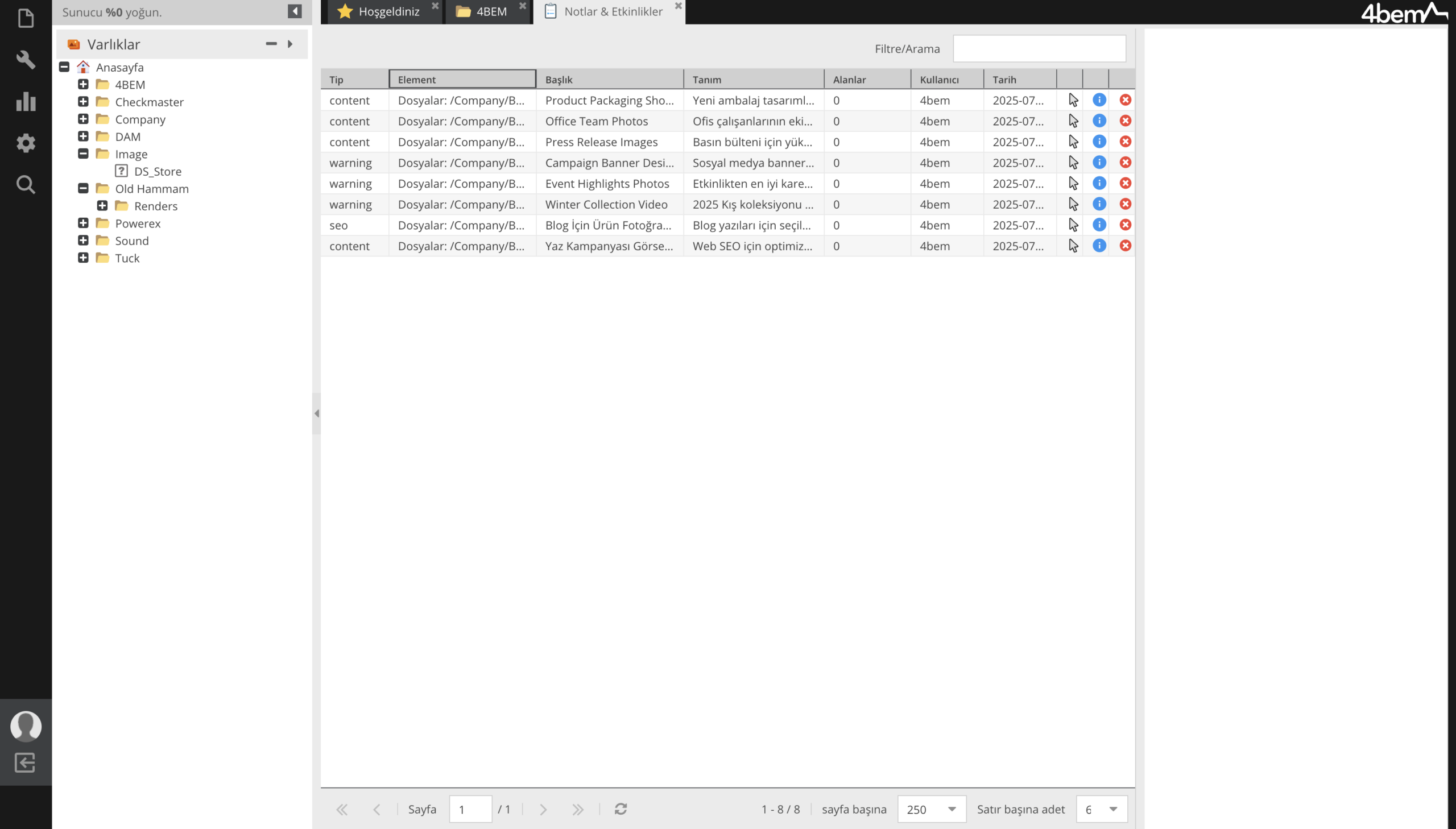Go to the next page
This screenshot has height=829, width=1456.
click(x=543, y=809)
